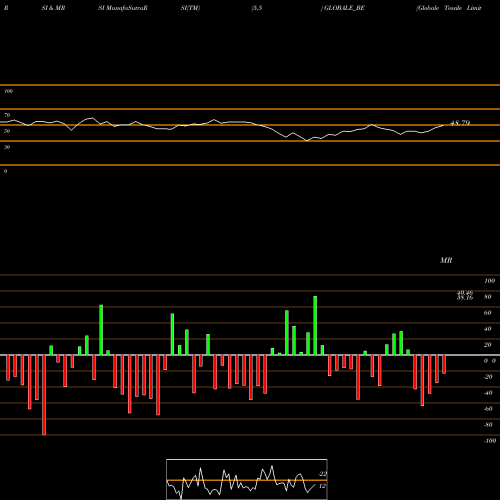The image size is (500, 500).
Task: Click the mini chart value 22
Action: coord(322,474)
